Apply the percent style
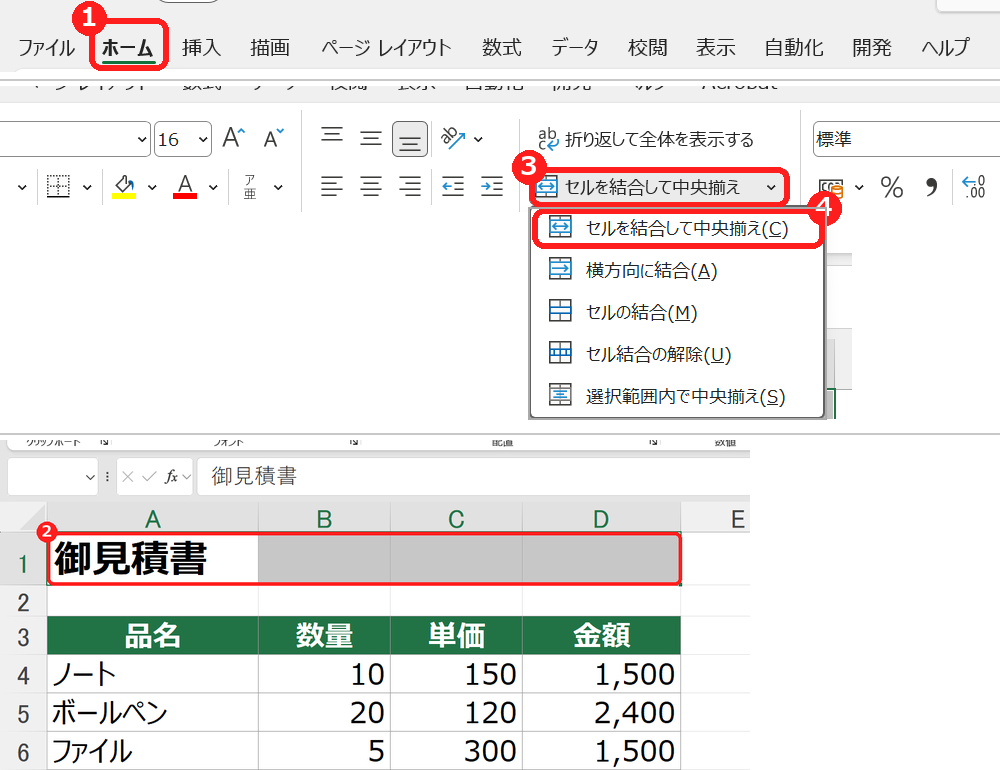 (891, 188)
